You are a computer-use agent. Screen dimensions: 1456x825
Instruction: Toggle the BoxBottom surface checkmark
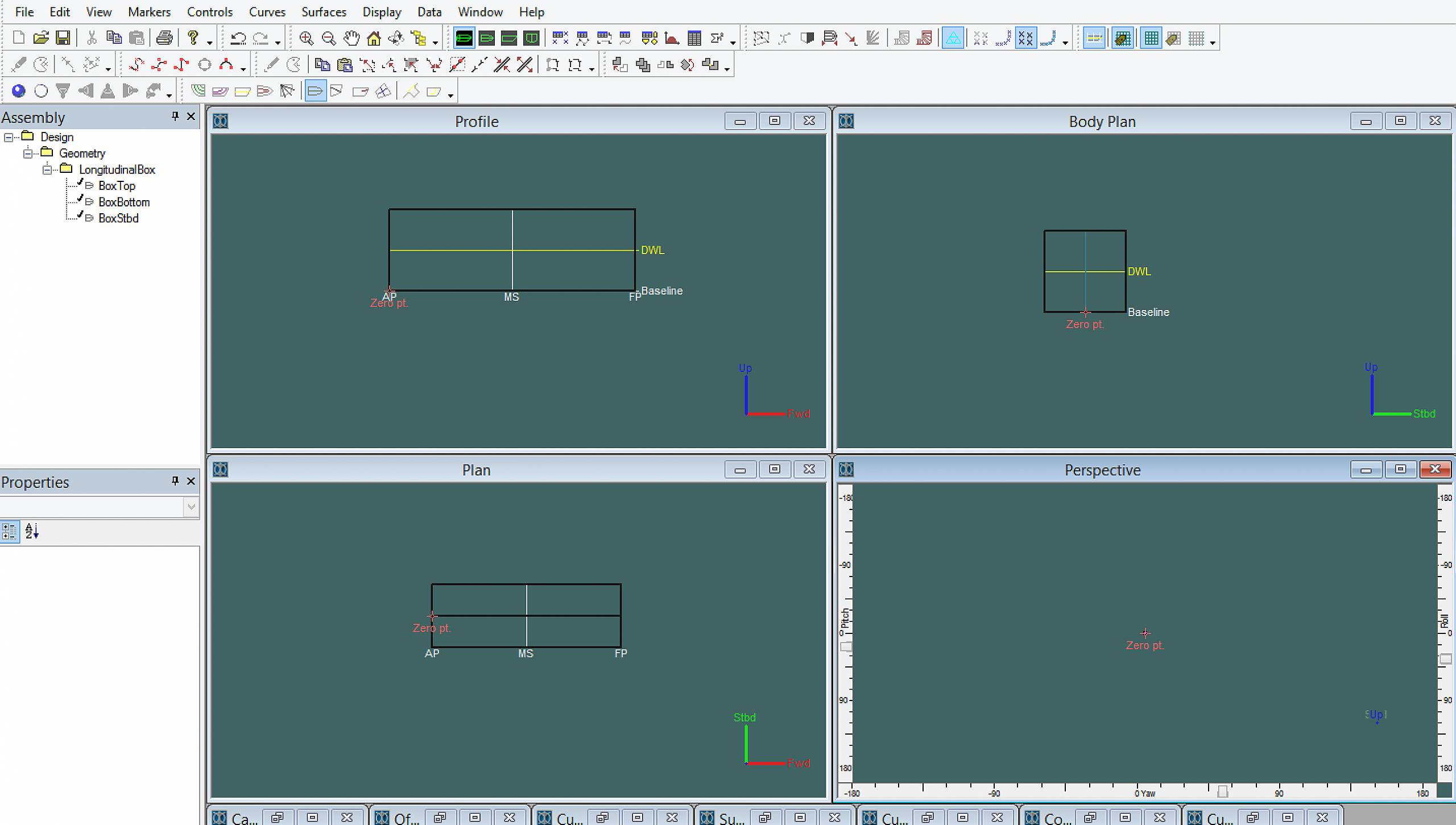pos(80,200)
